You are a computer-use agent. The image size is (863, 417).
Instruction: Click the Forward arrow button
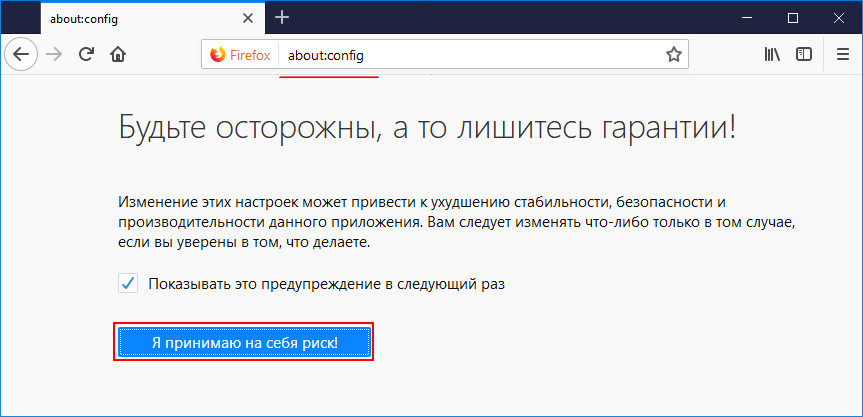(54, 54)
